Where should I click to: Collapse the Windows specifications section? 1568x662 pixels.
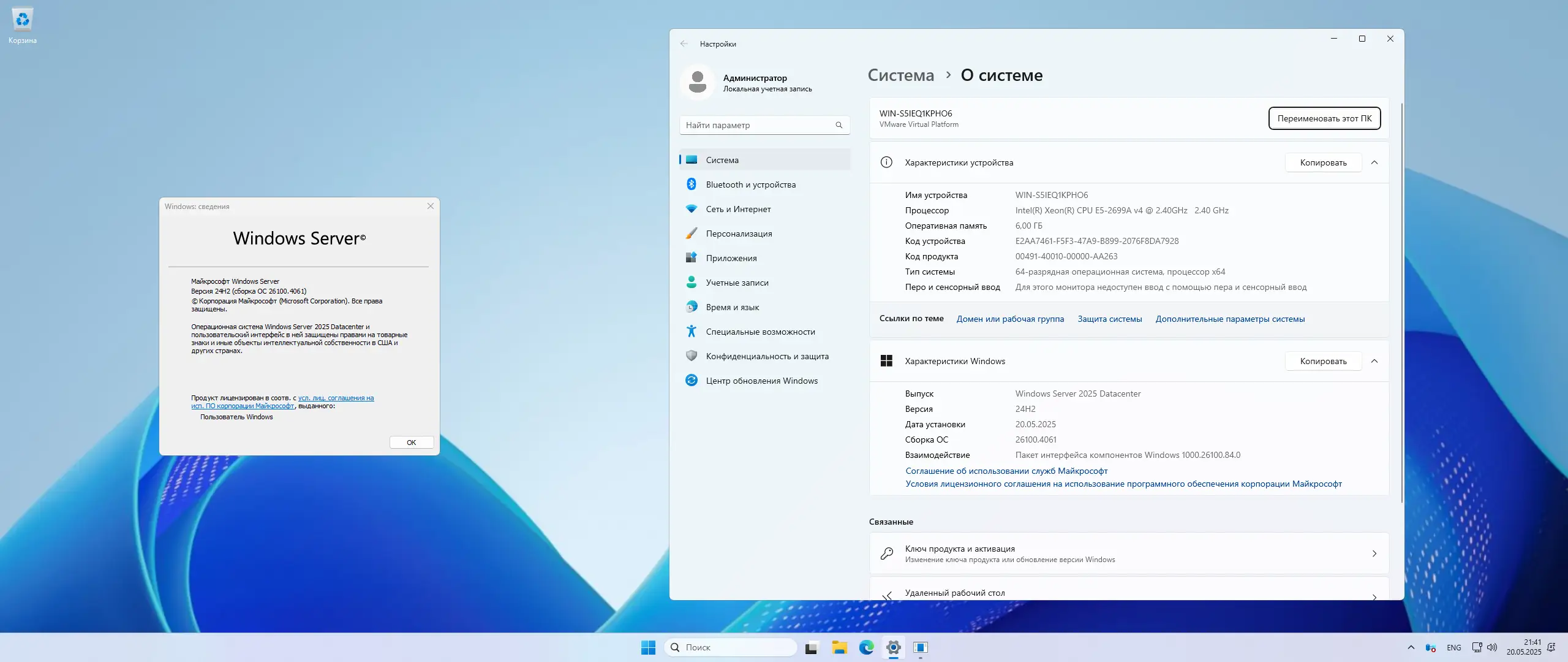tap(1374, 361)
